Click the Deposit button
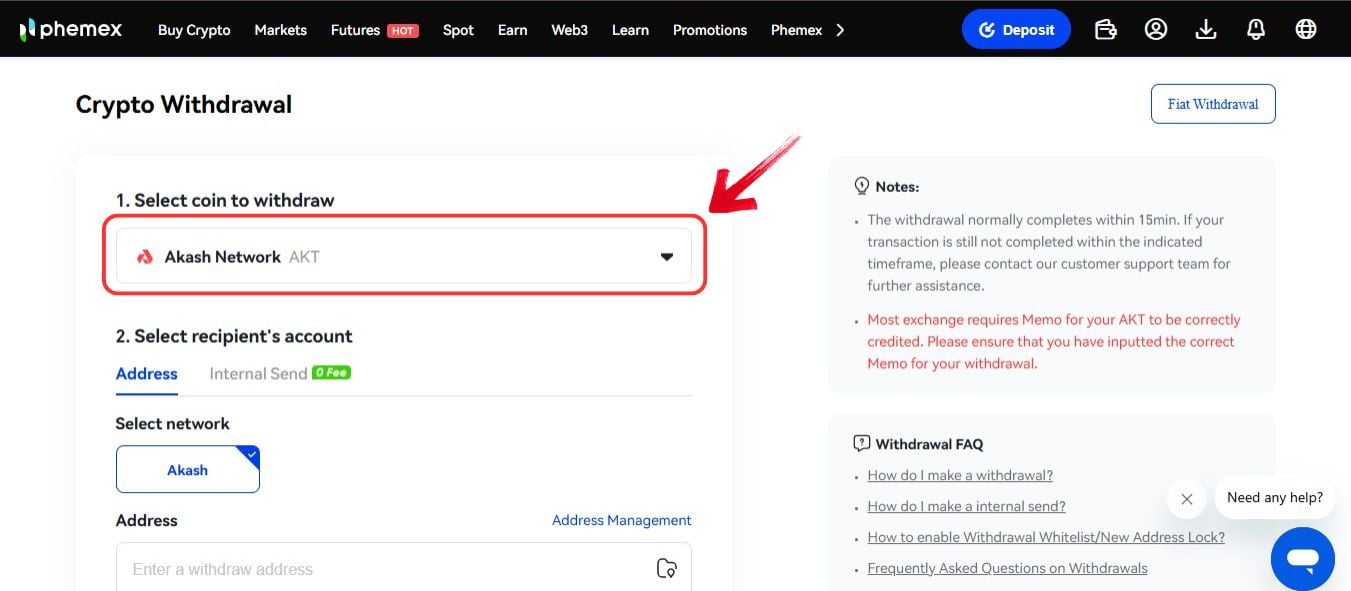 pyautogui.click(x=1016, y=29)
